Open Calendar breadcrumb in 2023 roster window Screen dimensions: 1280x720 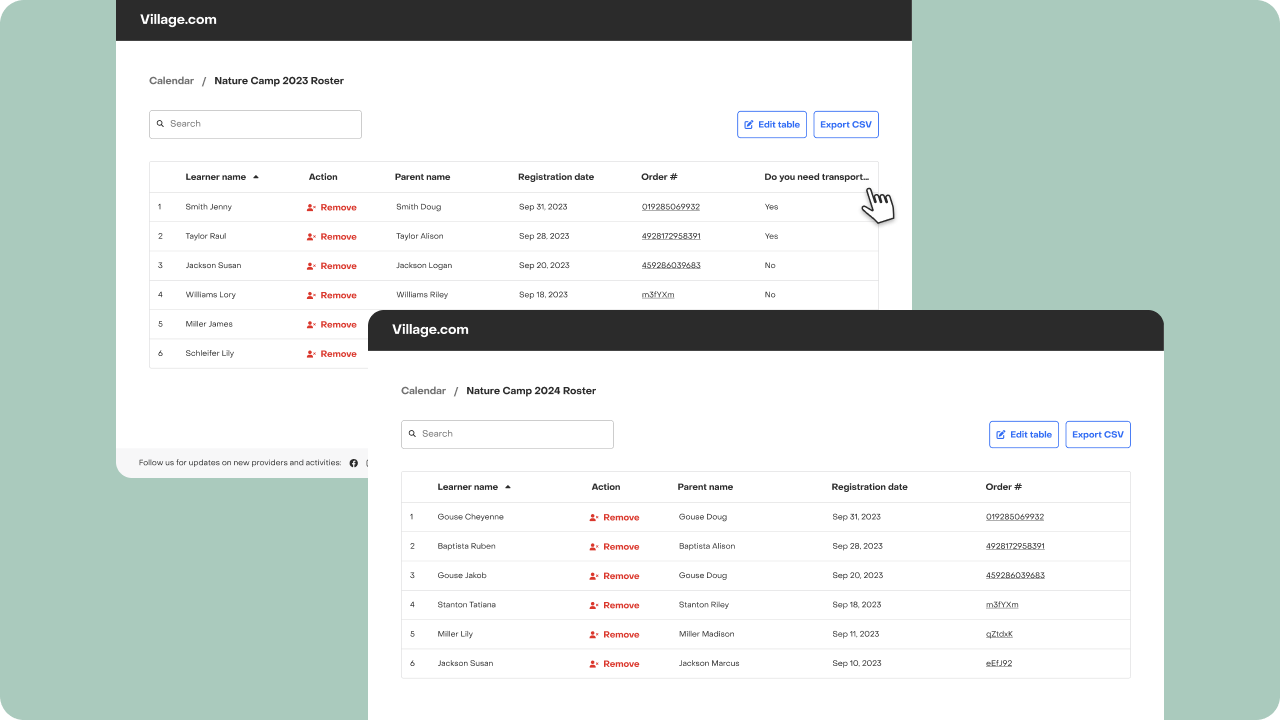click(x=171, y=81)
